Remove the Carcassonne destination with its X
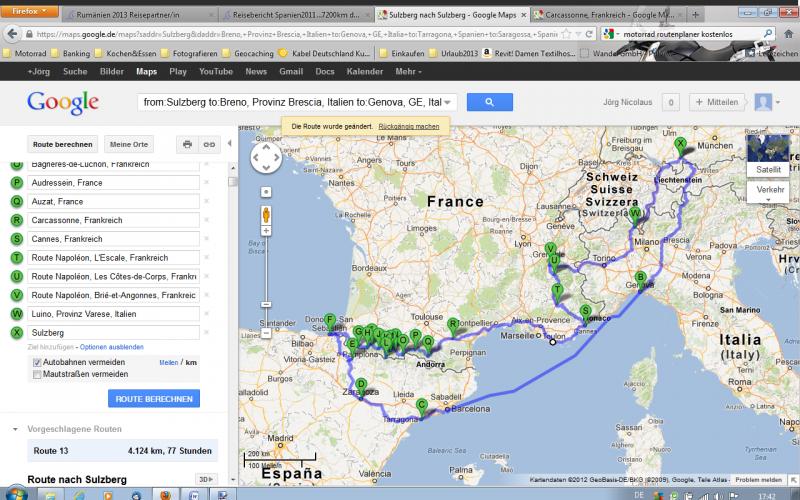Viewport: 800px width, 500px height. (207, 220)
